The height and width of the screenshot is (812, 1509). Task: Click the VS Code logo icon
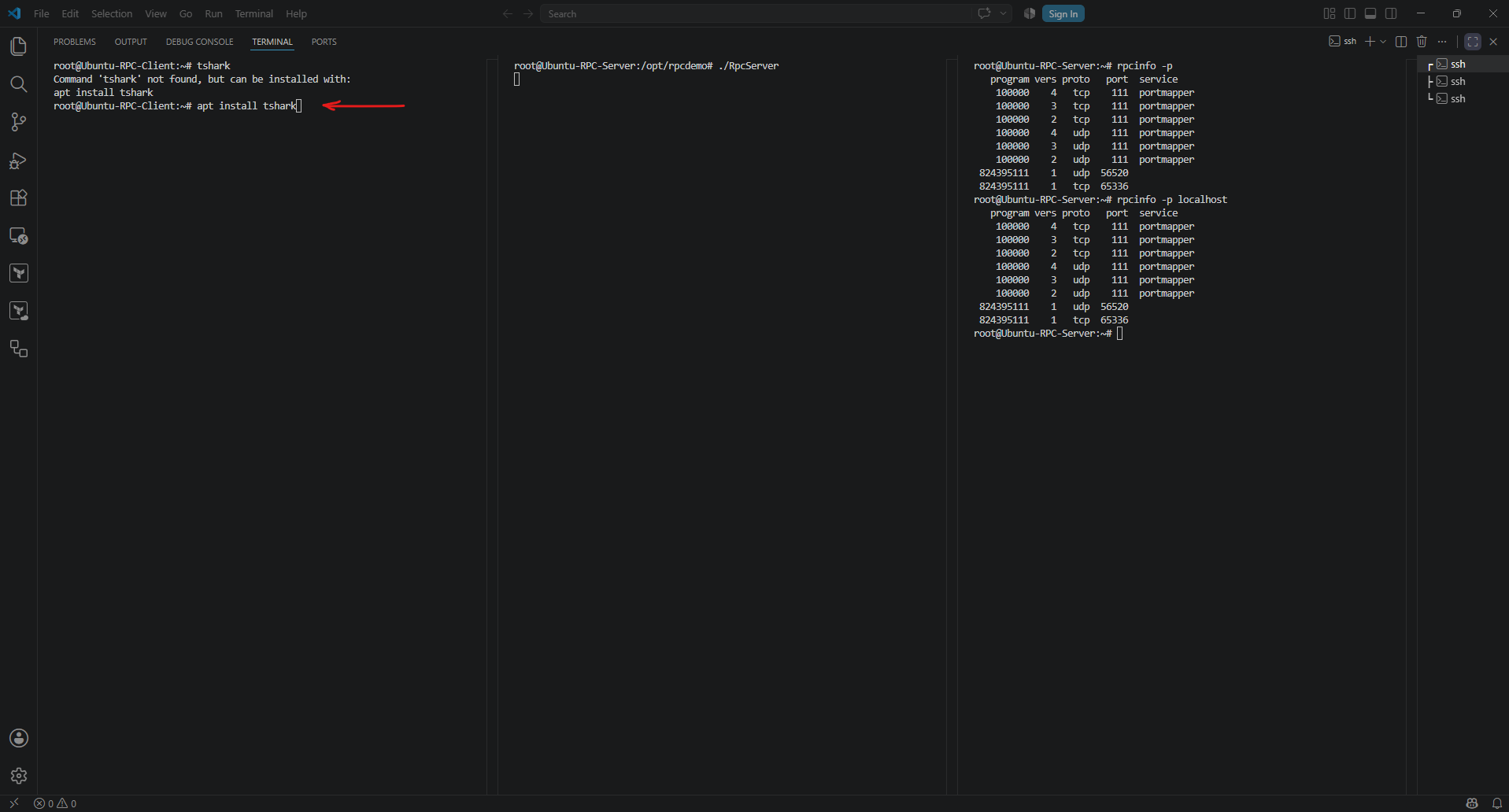(x=14, y=13)
